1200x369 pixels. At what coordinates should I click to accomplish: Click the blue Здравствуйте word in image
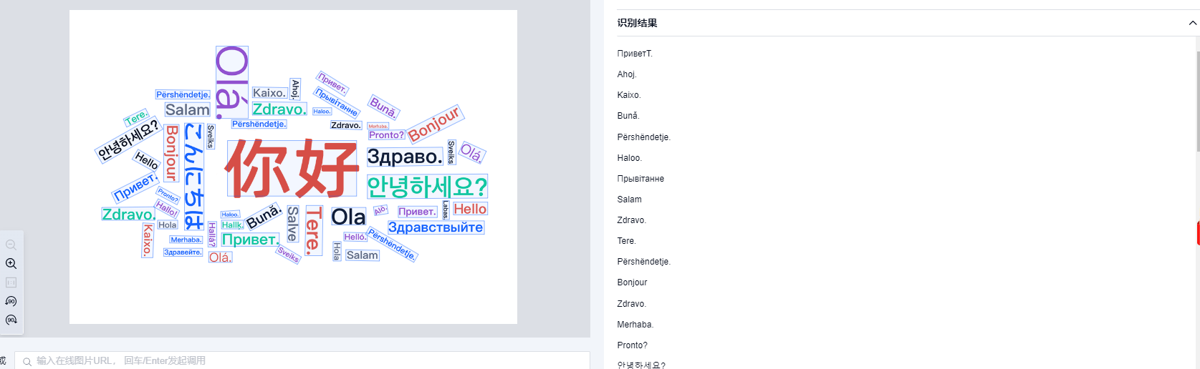pyautogui.click(x=435, y=227)
